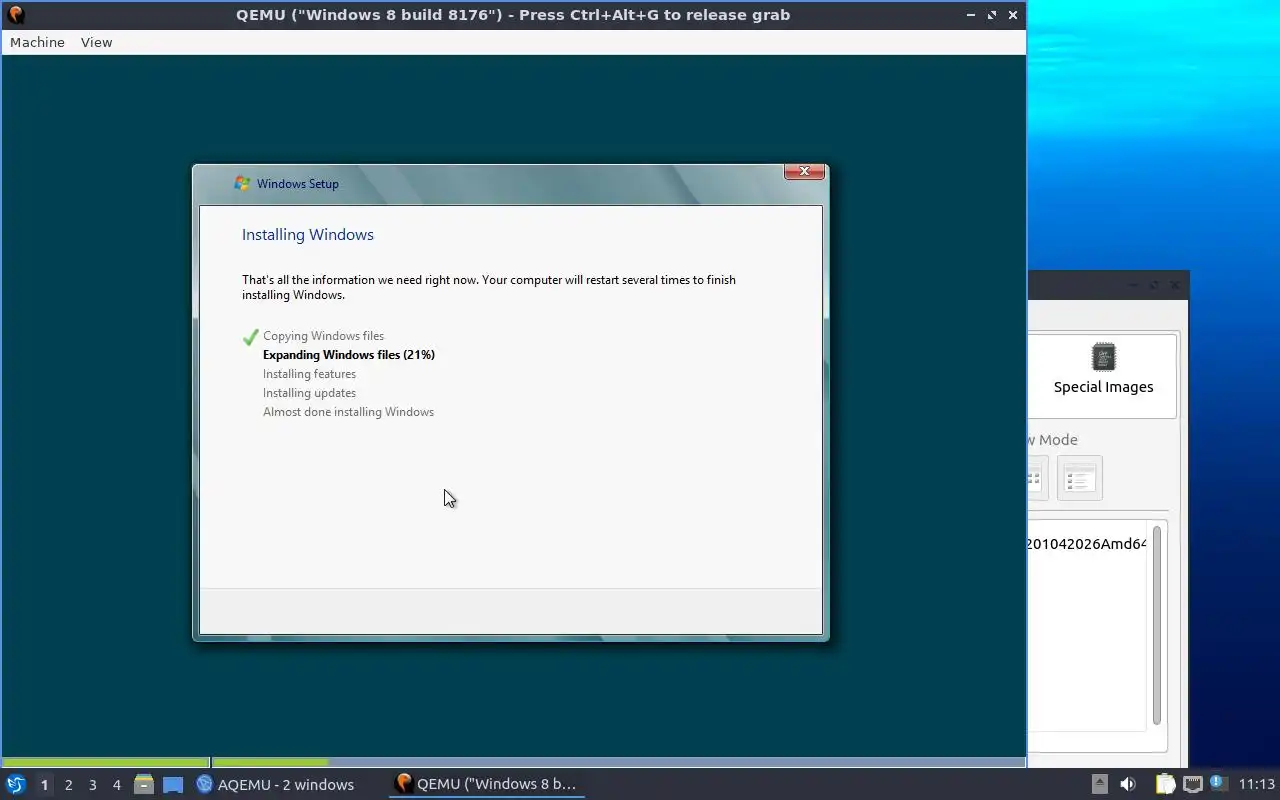The height and width of the screenshot is (800, 1280).
Task: Close the QEMU window
Action: tap(1013, 15)
